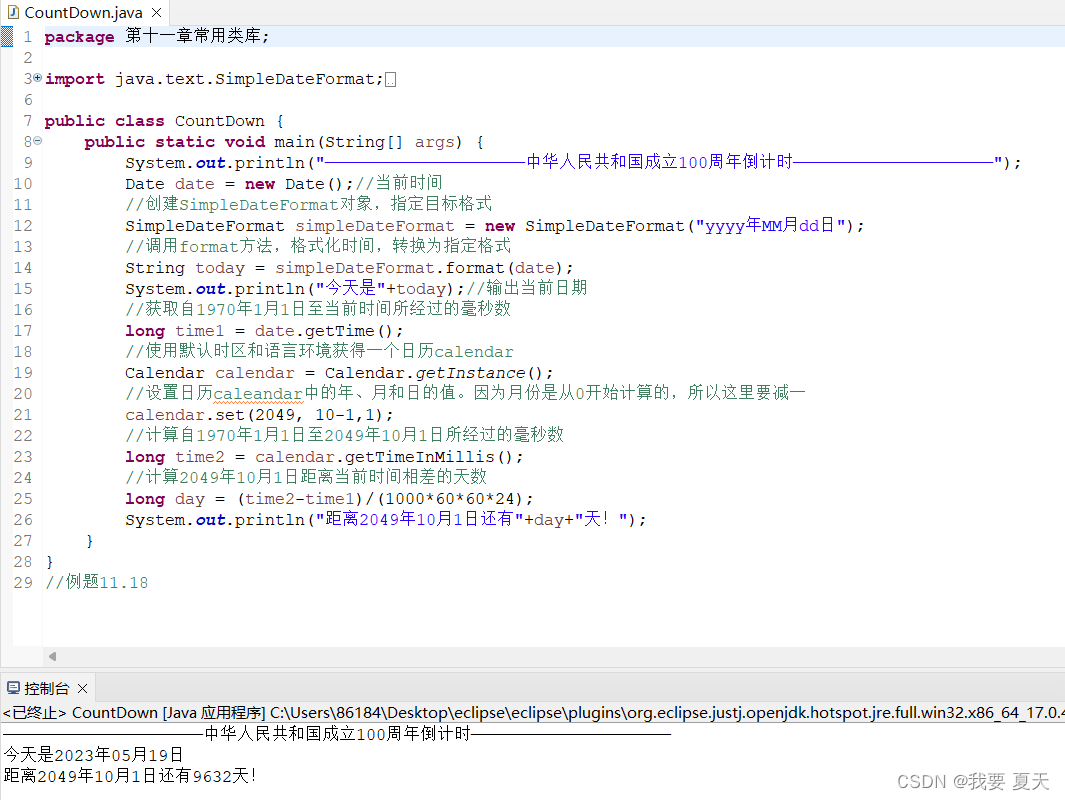1065x800 pixels.
Task: Click the underlined misspelling caleandar in line 20
Action: point(257,393)
